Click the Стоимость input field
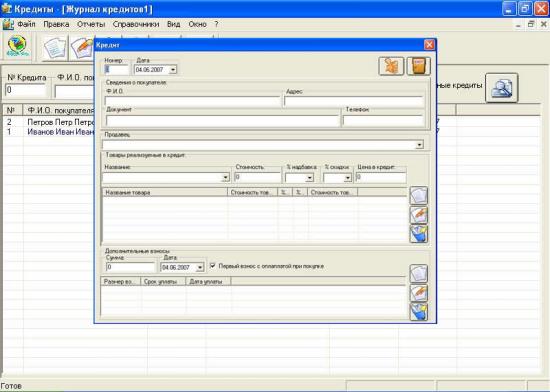The height and width of the screenshot is (392, 550). (258, 177)
